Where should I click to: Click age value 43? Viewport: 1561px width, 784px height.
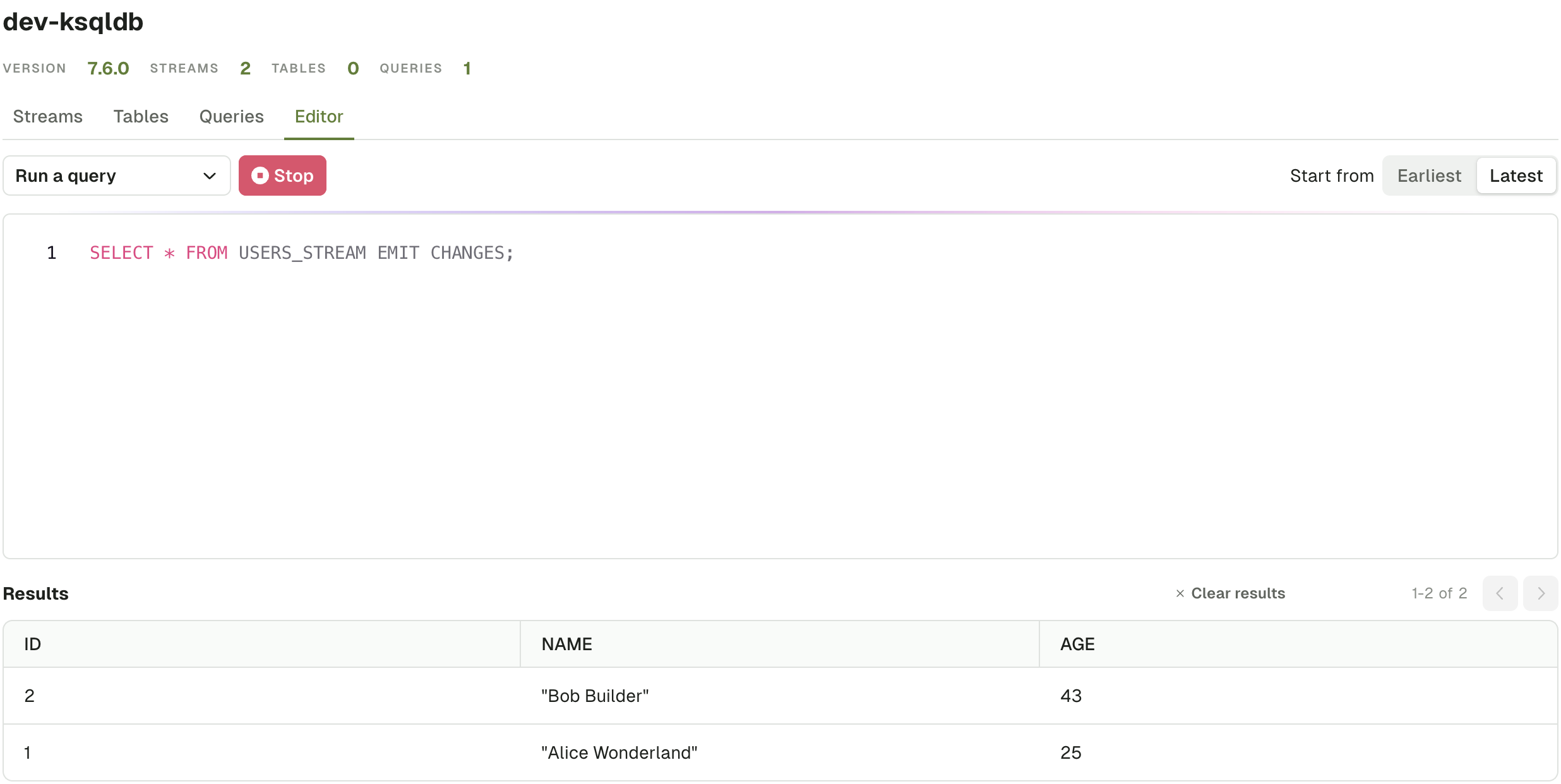coord(1071,696)
